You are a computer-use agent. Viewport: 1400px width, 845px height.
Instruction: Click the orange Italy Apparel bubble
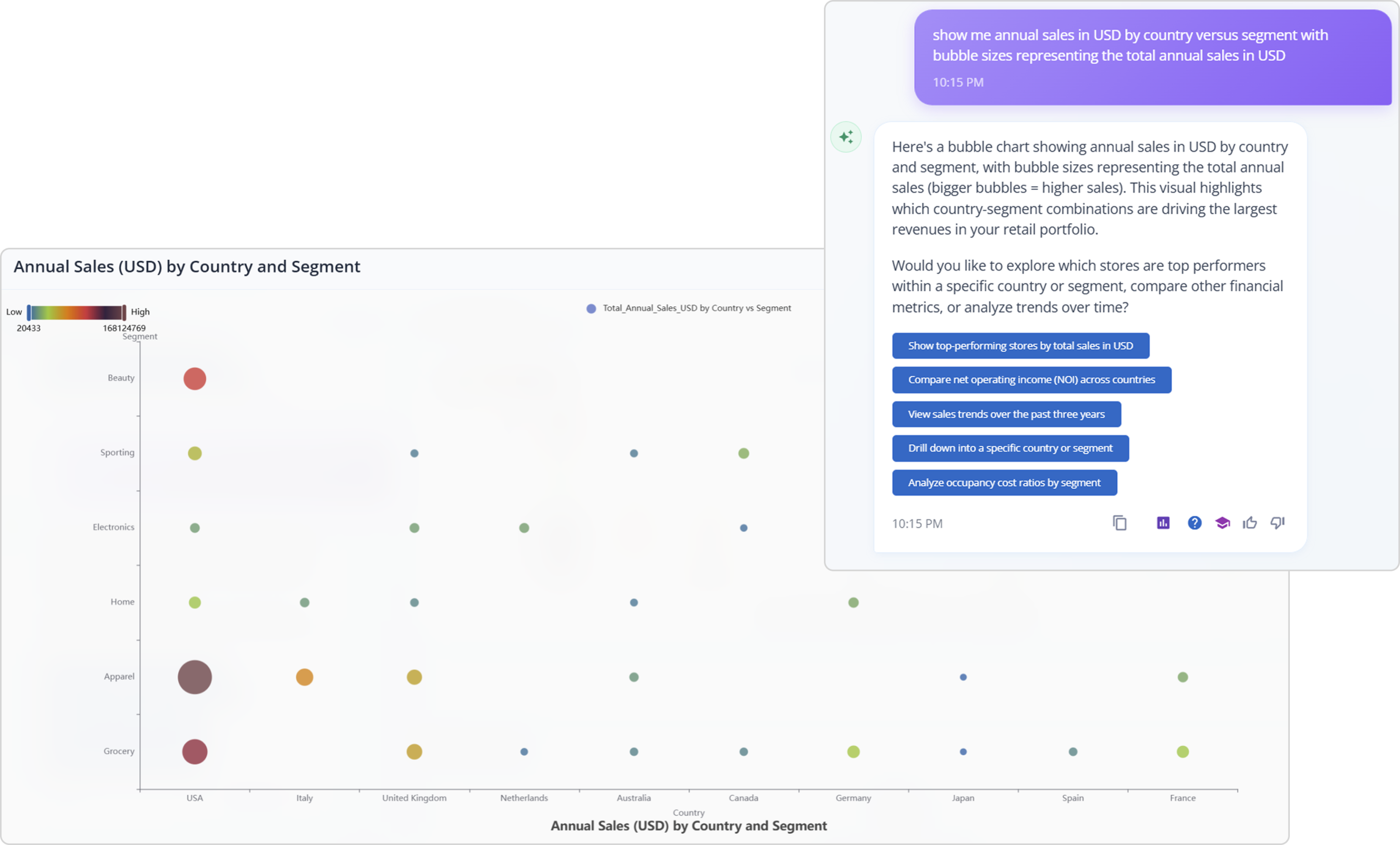(x=305, y=677)
